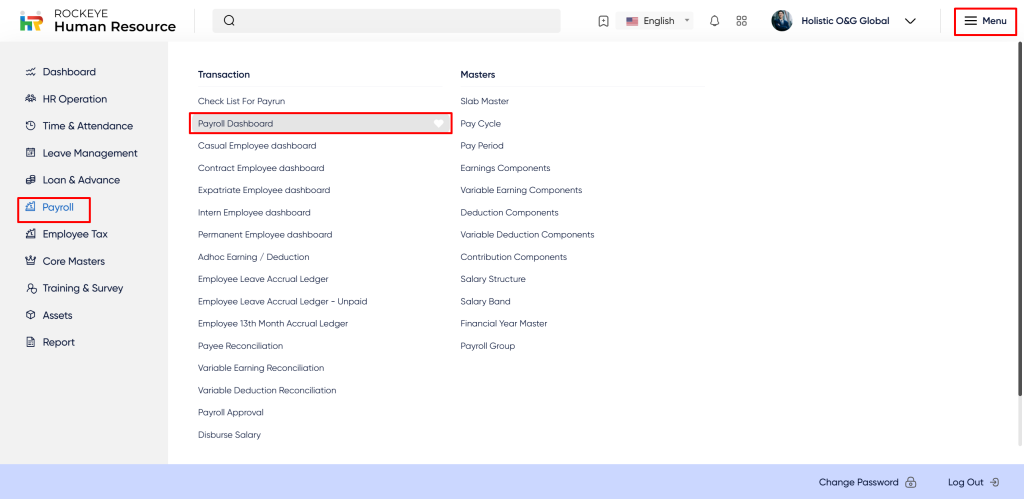
Task: Open Check List For Payrun link
Action: [x=241, y=101]
